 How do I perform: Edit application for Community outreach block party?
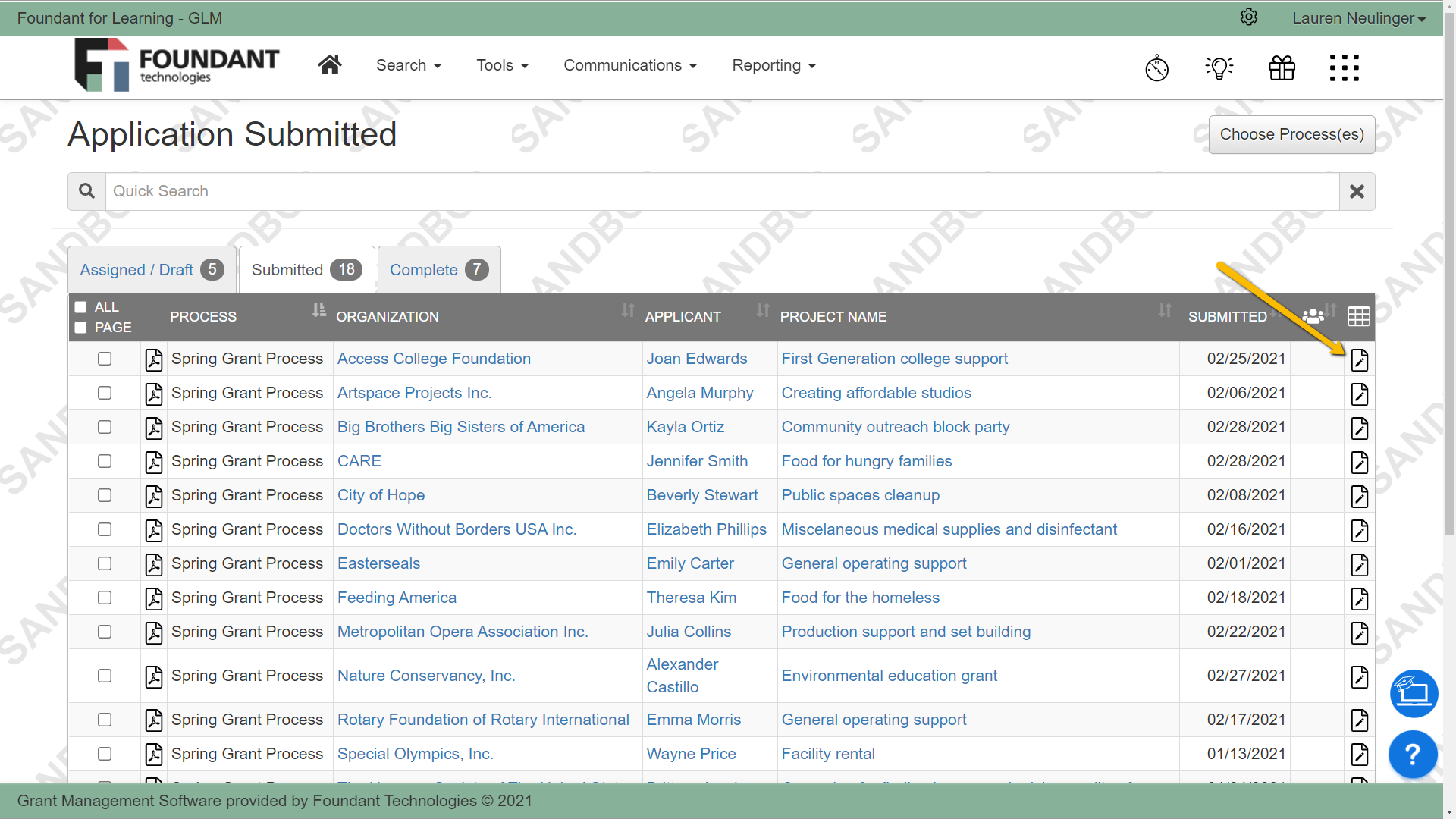click(1359, 428)
